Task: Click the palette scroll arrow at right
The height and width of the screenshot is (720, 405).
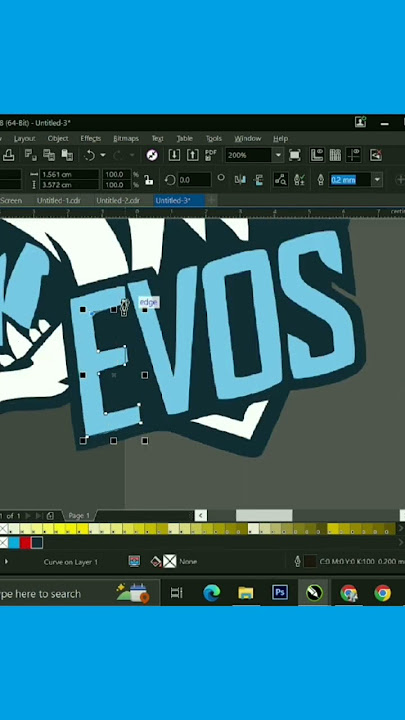Action: (x=400, y=529)
